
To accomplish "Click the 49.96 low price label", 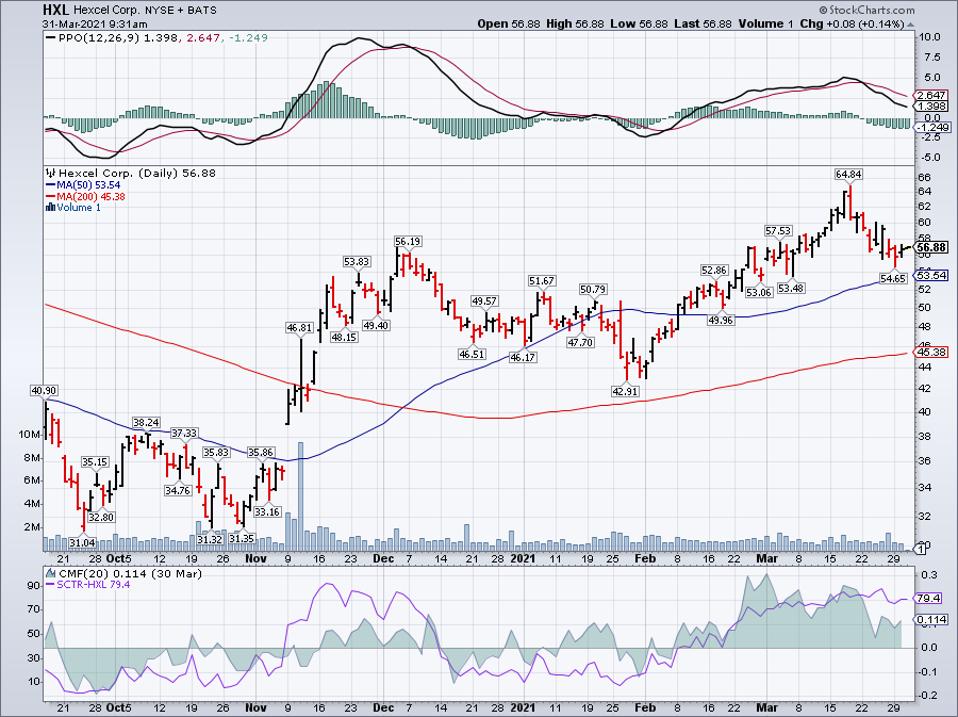I will coord(720,320).
